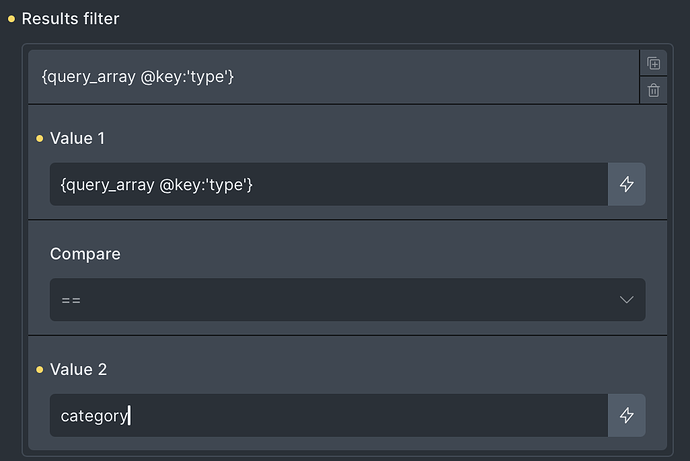Click the Results filter label

pyautogui.click(x=70, y=19)
